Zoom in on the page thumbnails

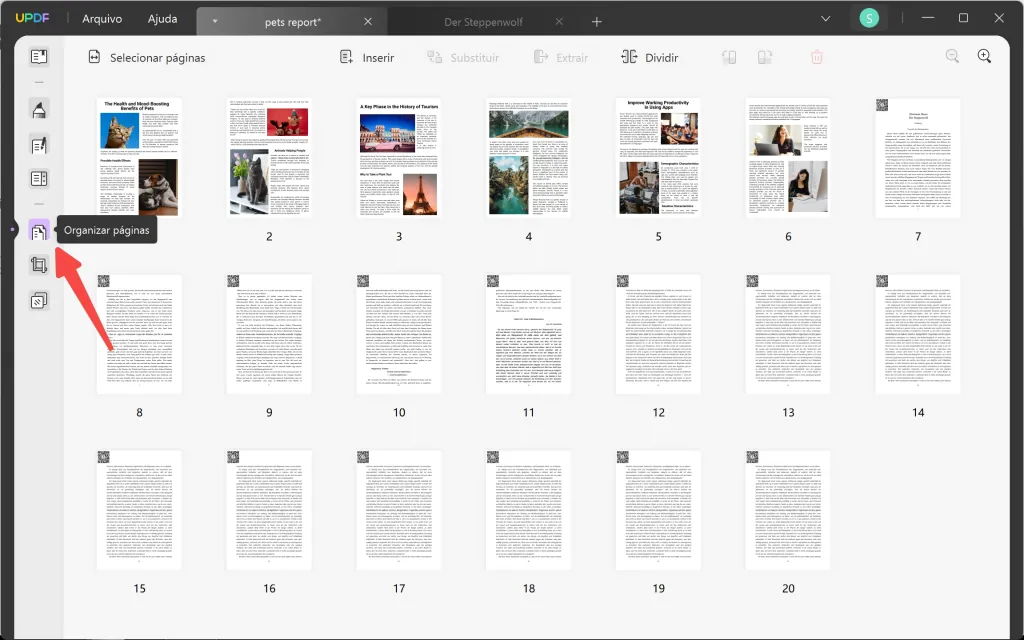pos(984,57)
